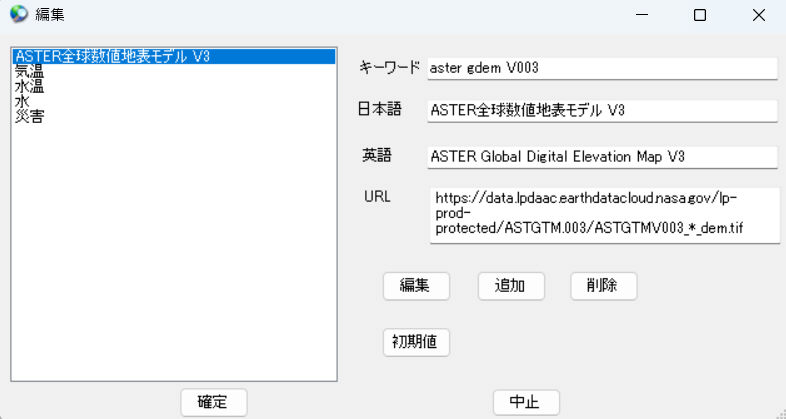Click into the 日本語 name field
This screenshot has width=786, height=419.
click(601, 110)
